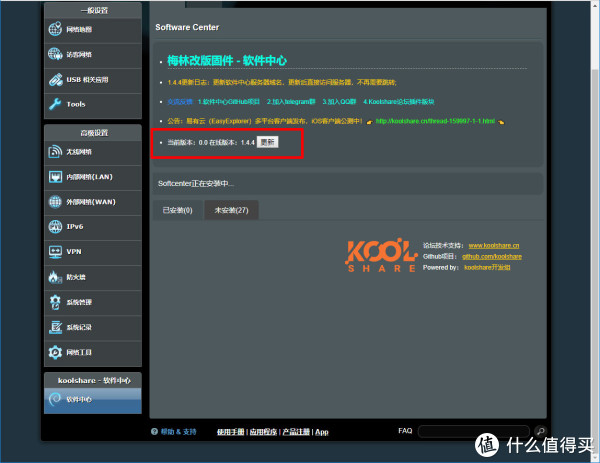Open the 网络工具 network tools icon
Screen dimensions: 600x463
(55, 352)
